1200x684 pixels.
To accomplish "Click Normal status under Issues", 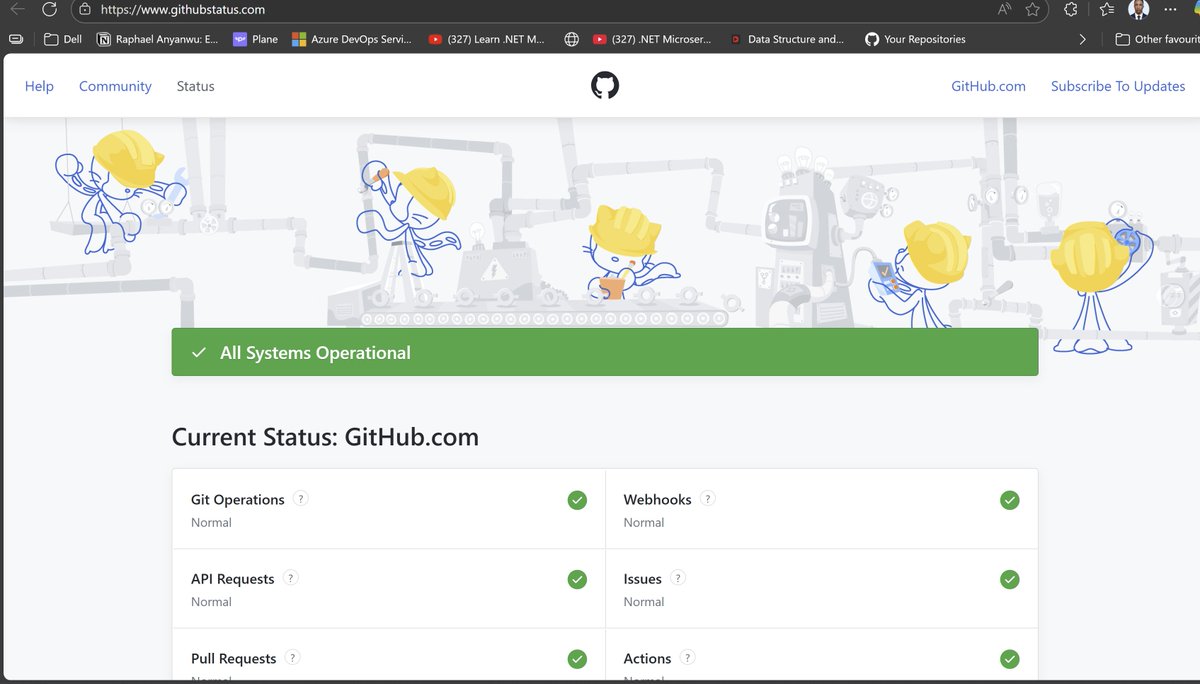I will pos(644,602).
